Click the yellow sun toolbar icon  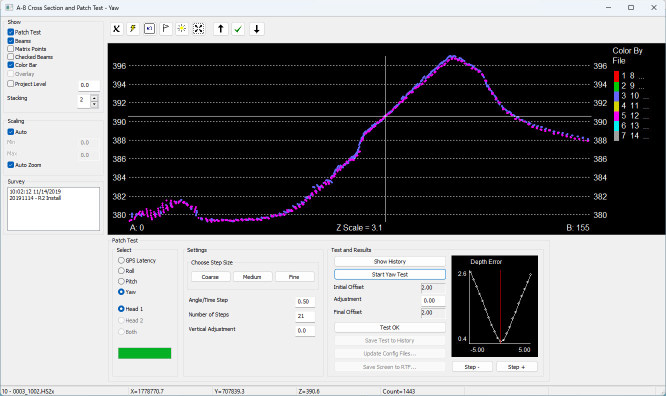pos(182,29)
